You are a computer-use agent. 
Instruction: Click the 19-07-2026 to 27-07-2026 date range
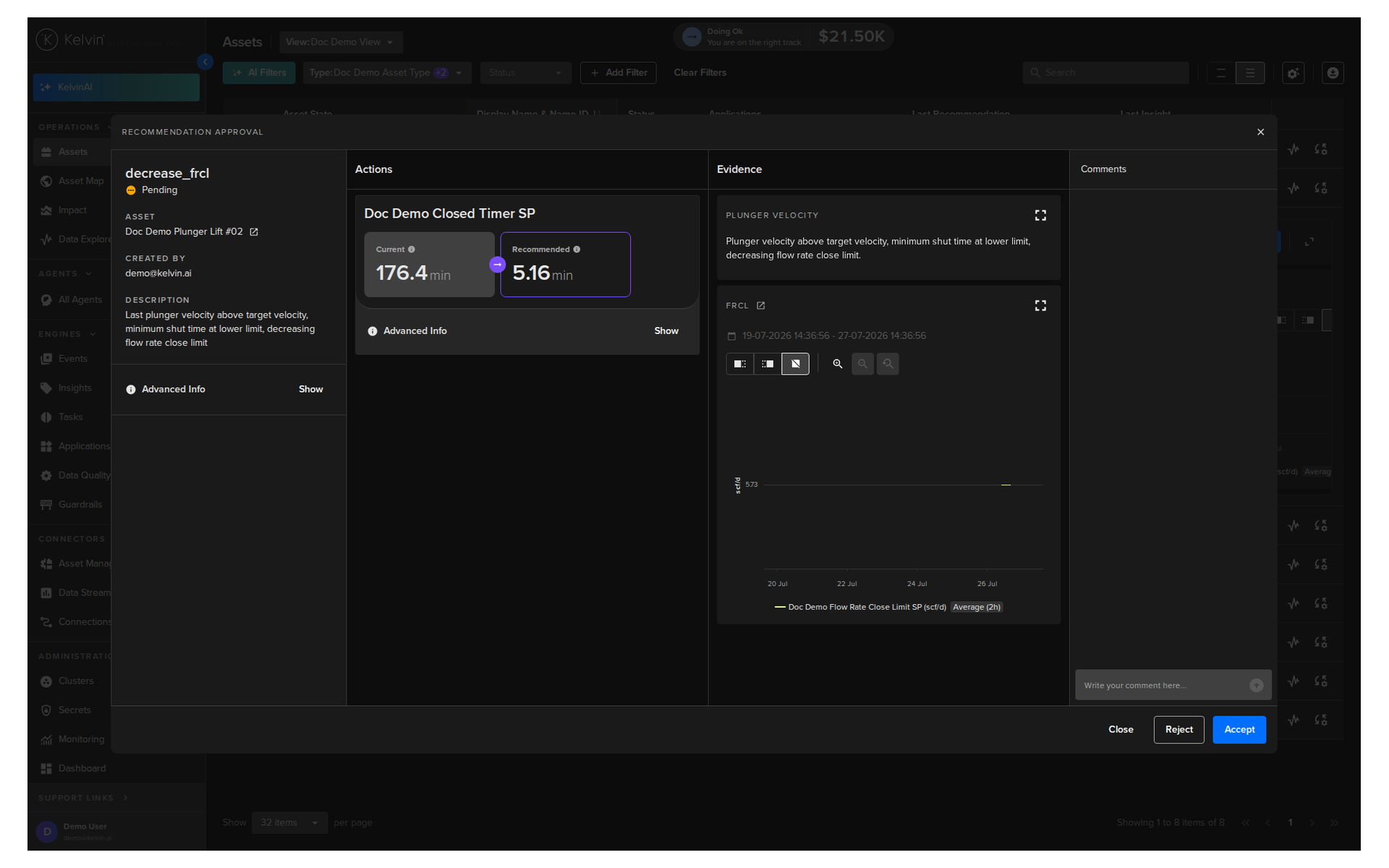click(x=834, y=336)
